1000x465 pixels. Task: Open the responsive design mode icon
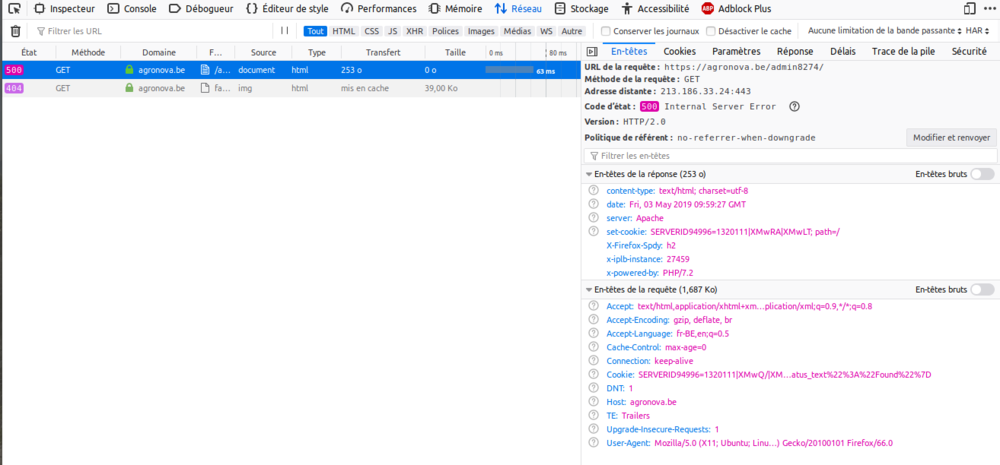(x=969, y=9)
